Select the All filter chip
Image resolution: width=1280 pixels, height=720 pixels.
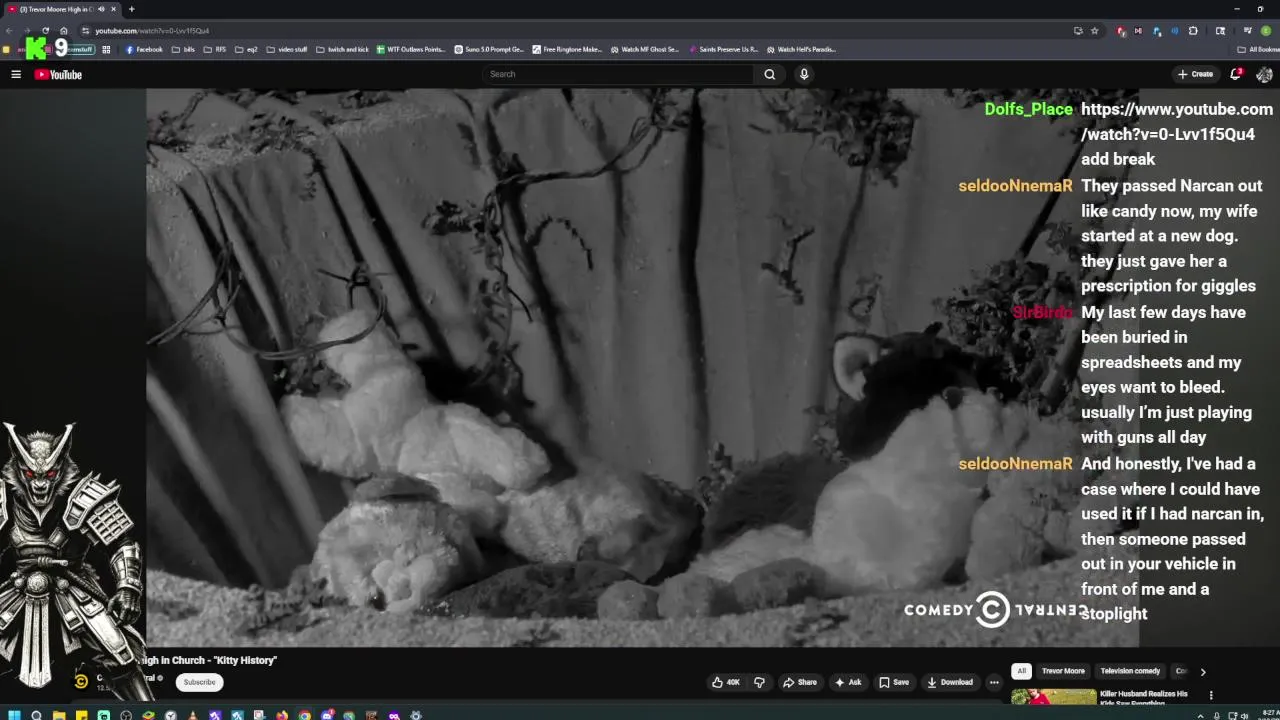coord(1021,672)
